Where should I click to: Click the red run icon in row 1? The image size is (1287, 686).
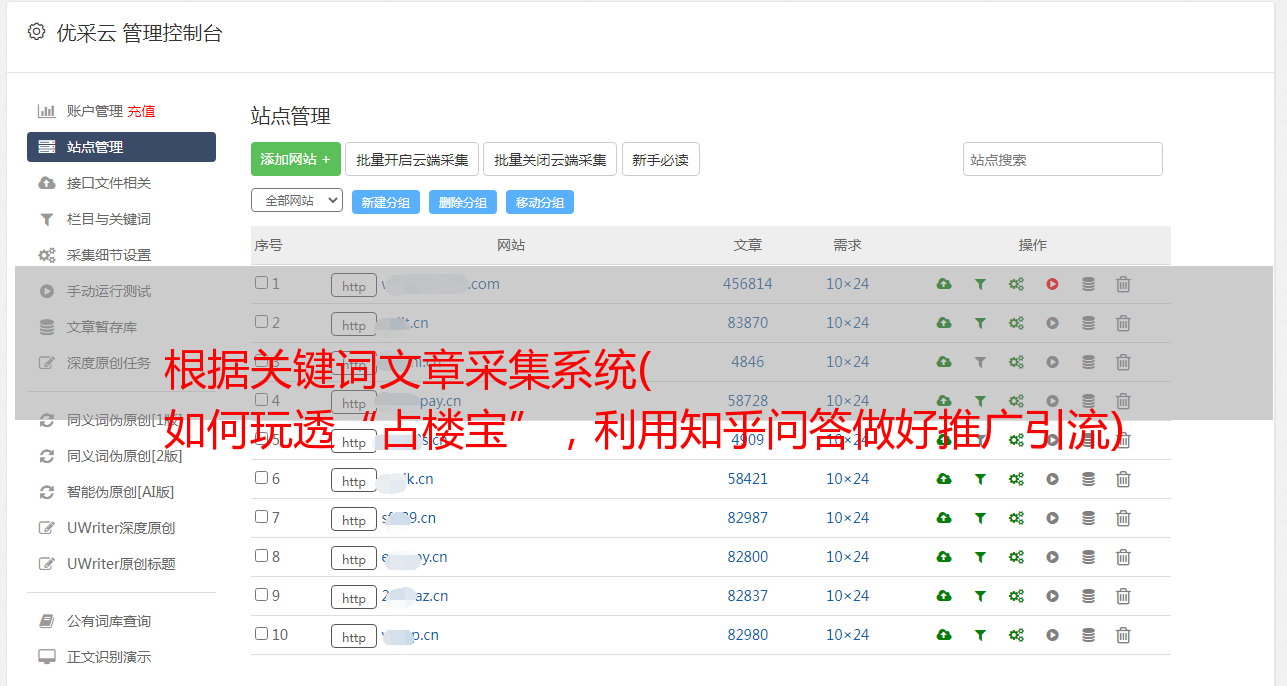[1052, 284]
